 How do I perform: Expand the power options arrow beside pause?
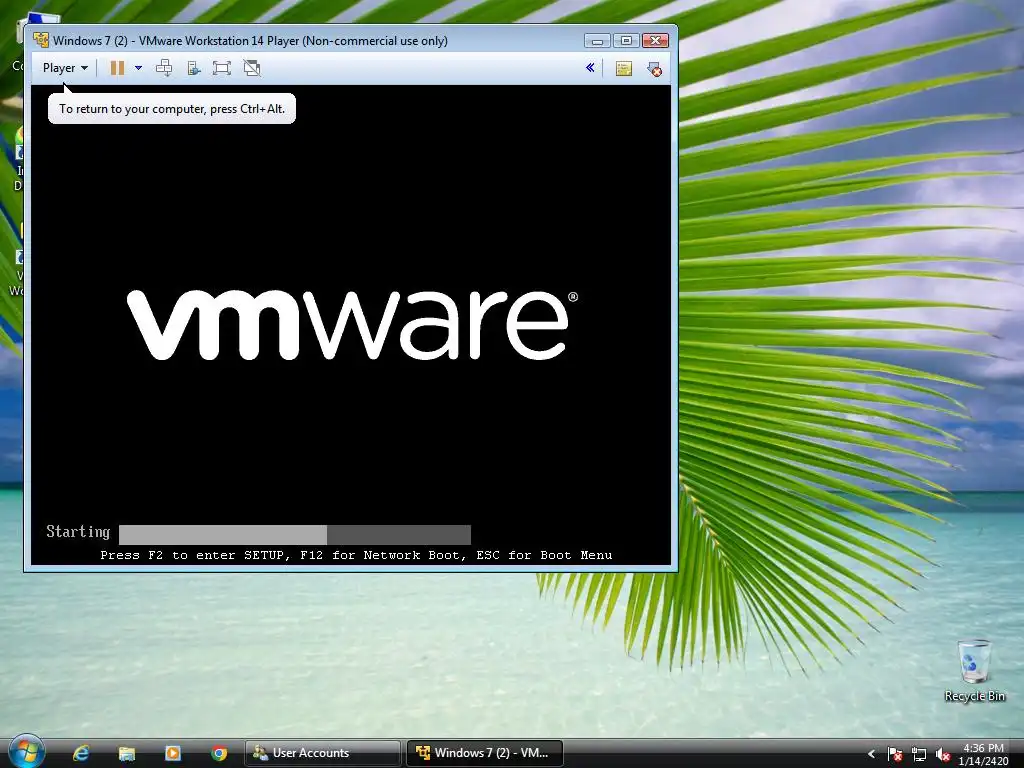click(x=138, y=68)
